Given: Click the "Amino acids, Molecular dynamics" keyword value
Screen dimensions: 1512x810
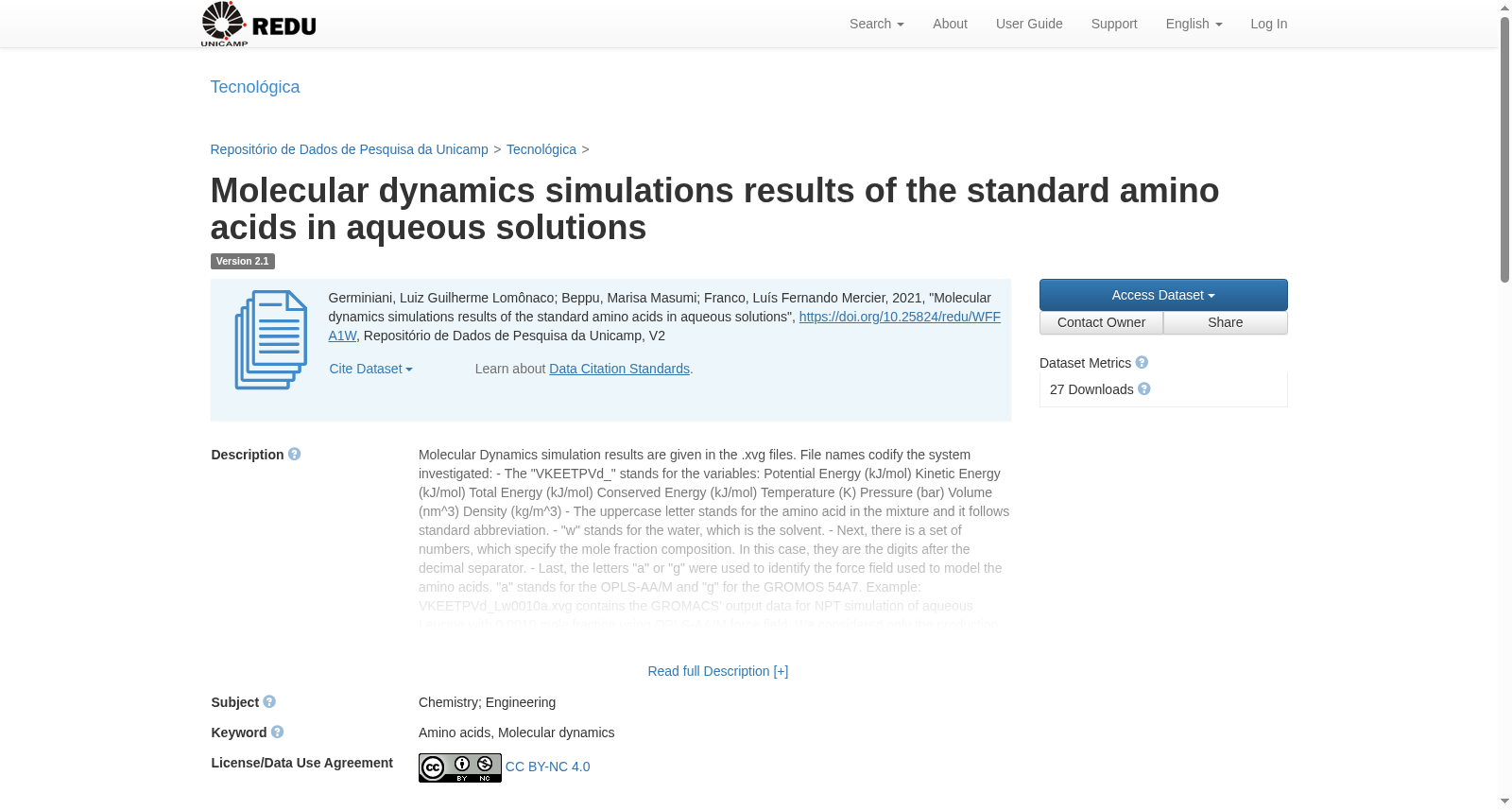Looking at the screenshot, I should point(517,732).
